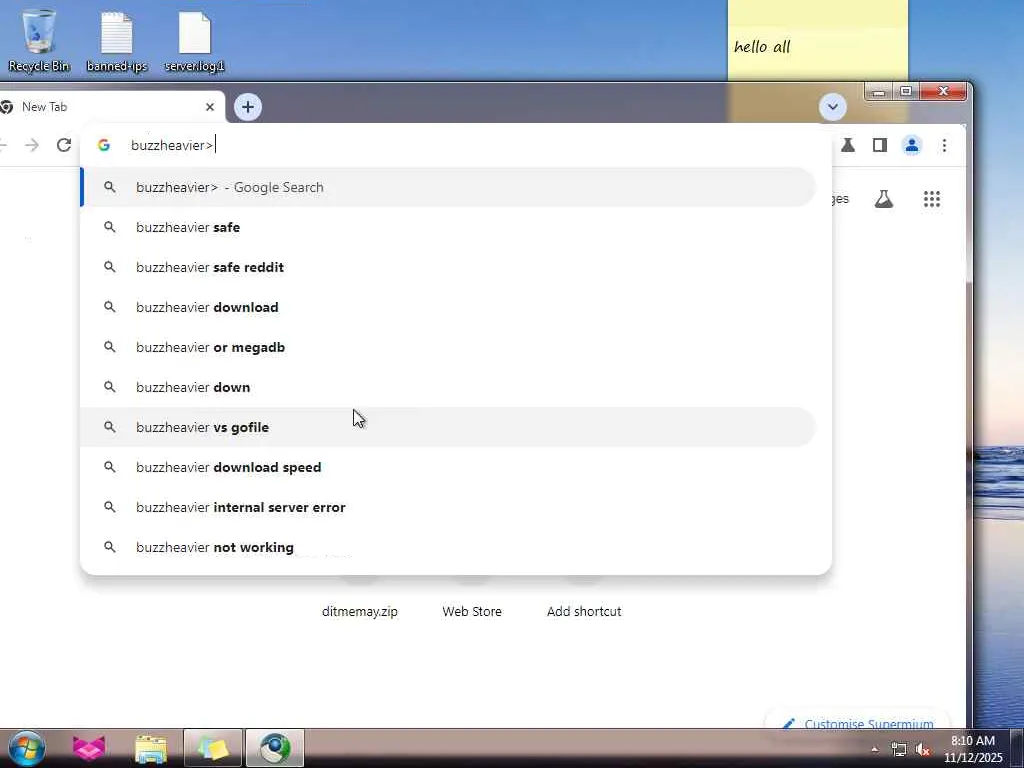
Task: Choose 'buzzheavier download speed' suggestion
Action: point(449,468)
